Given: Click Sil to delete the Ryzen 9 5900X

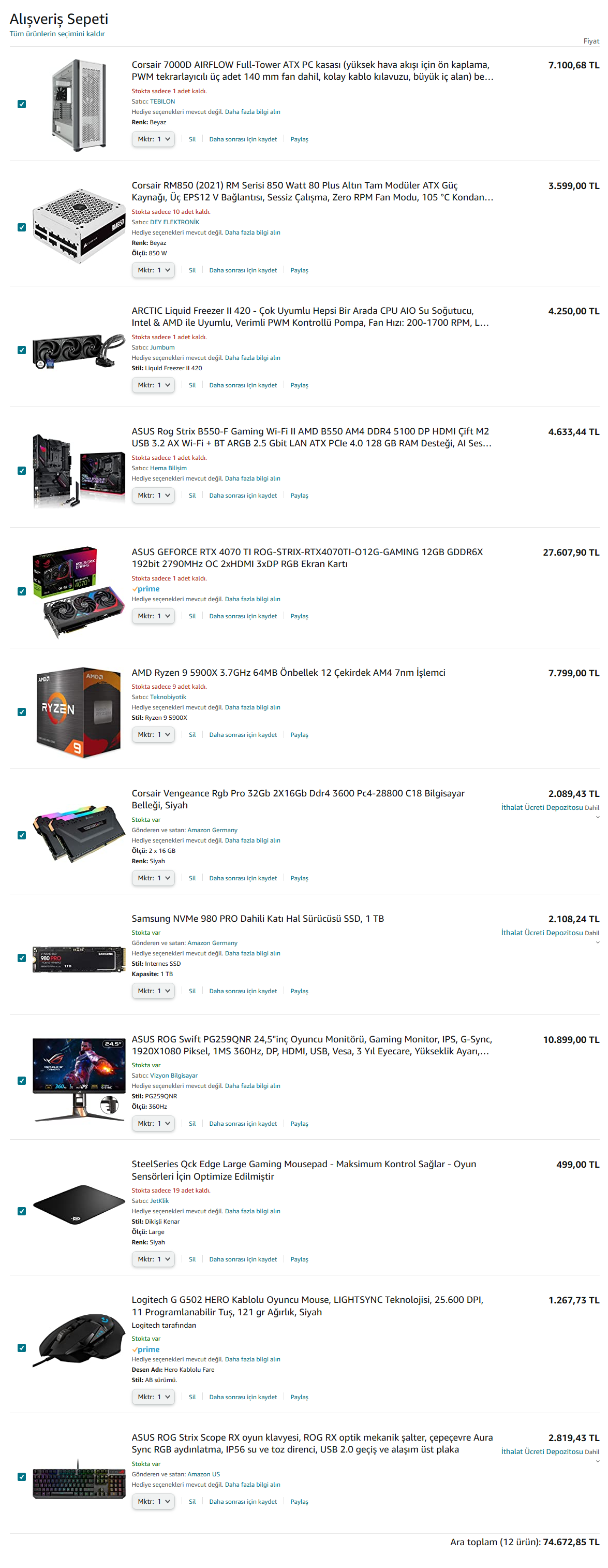Looking at the screenshot, I should [192, 735].
